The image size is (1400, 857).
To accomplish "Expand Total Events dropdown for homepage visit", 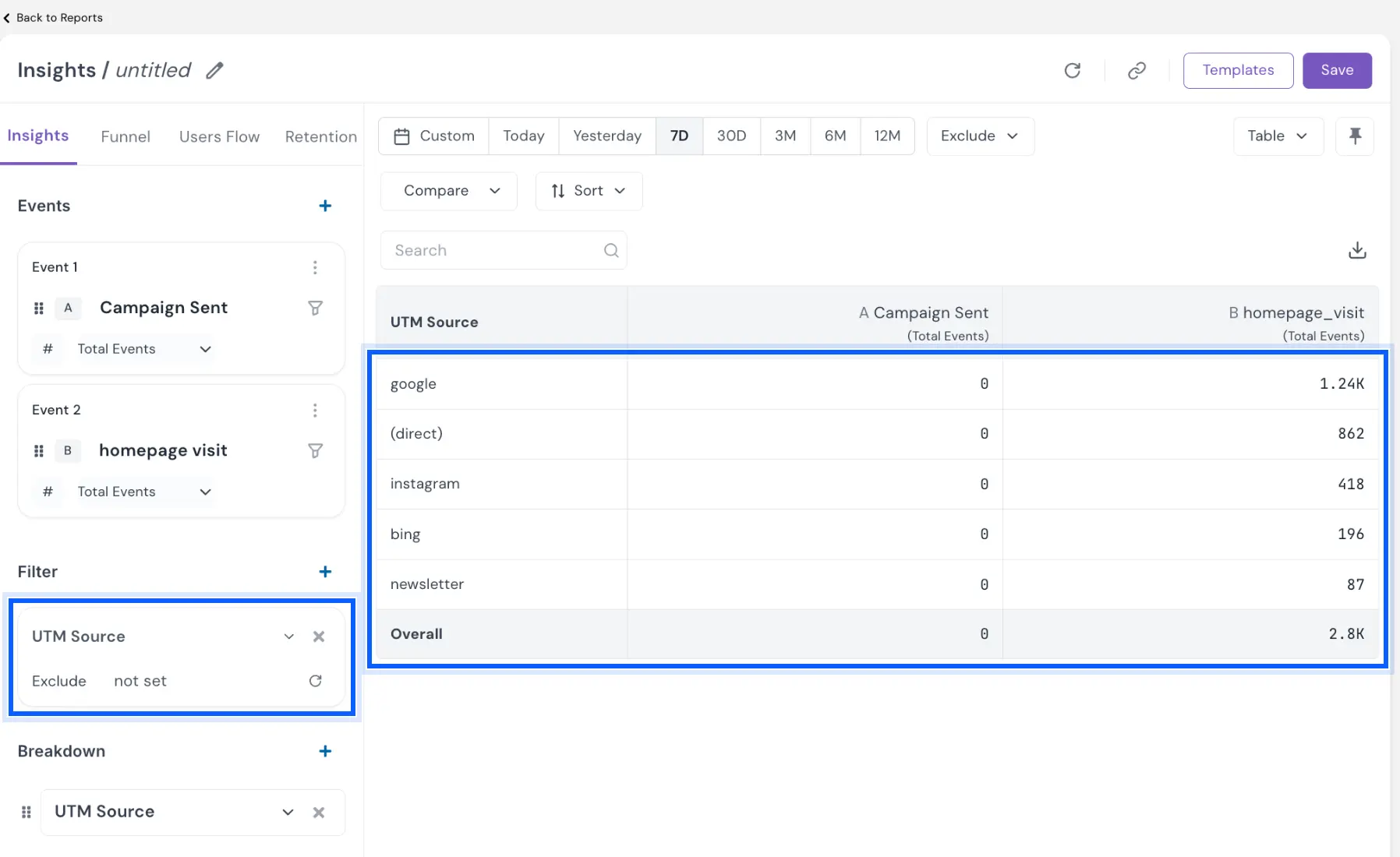I will pos(144,492).
